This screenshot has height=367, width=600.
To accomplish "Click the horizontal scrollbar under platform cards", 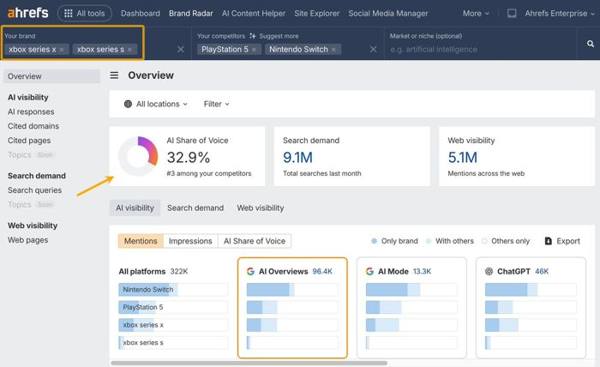I will [249, 363].
